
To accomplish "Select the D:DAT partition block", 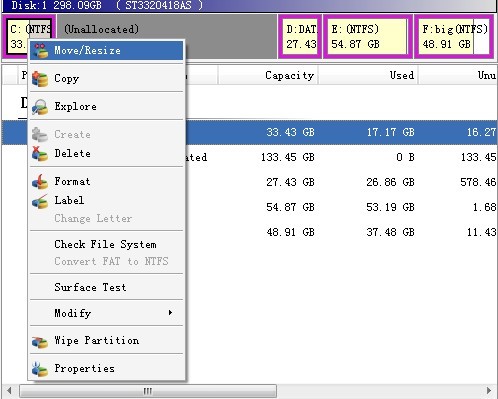I will point(300,36).
